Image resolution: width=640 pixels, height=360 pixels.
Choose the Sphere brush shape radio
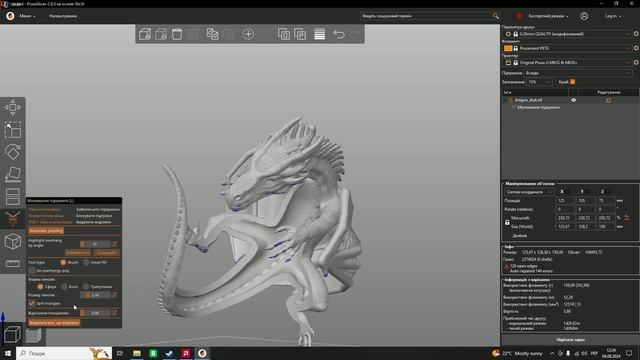pos(40,287)
